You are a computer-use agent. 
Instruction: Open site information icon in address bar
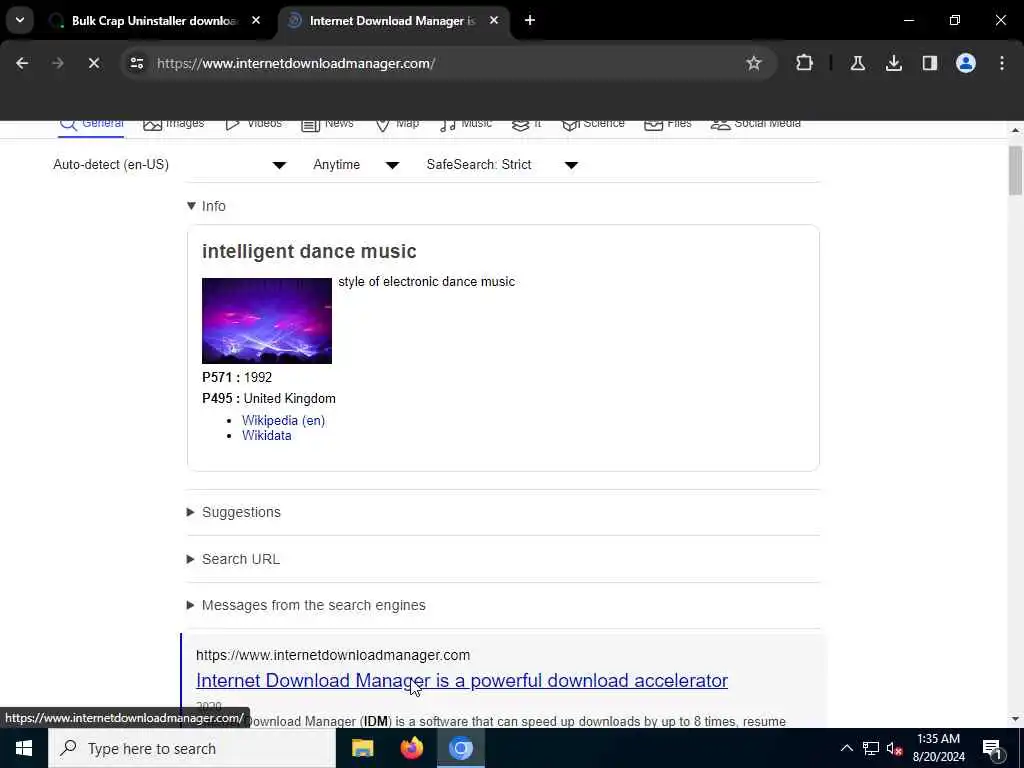click(136, 63)
